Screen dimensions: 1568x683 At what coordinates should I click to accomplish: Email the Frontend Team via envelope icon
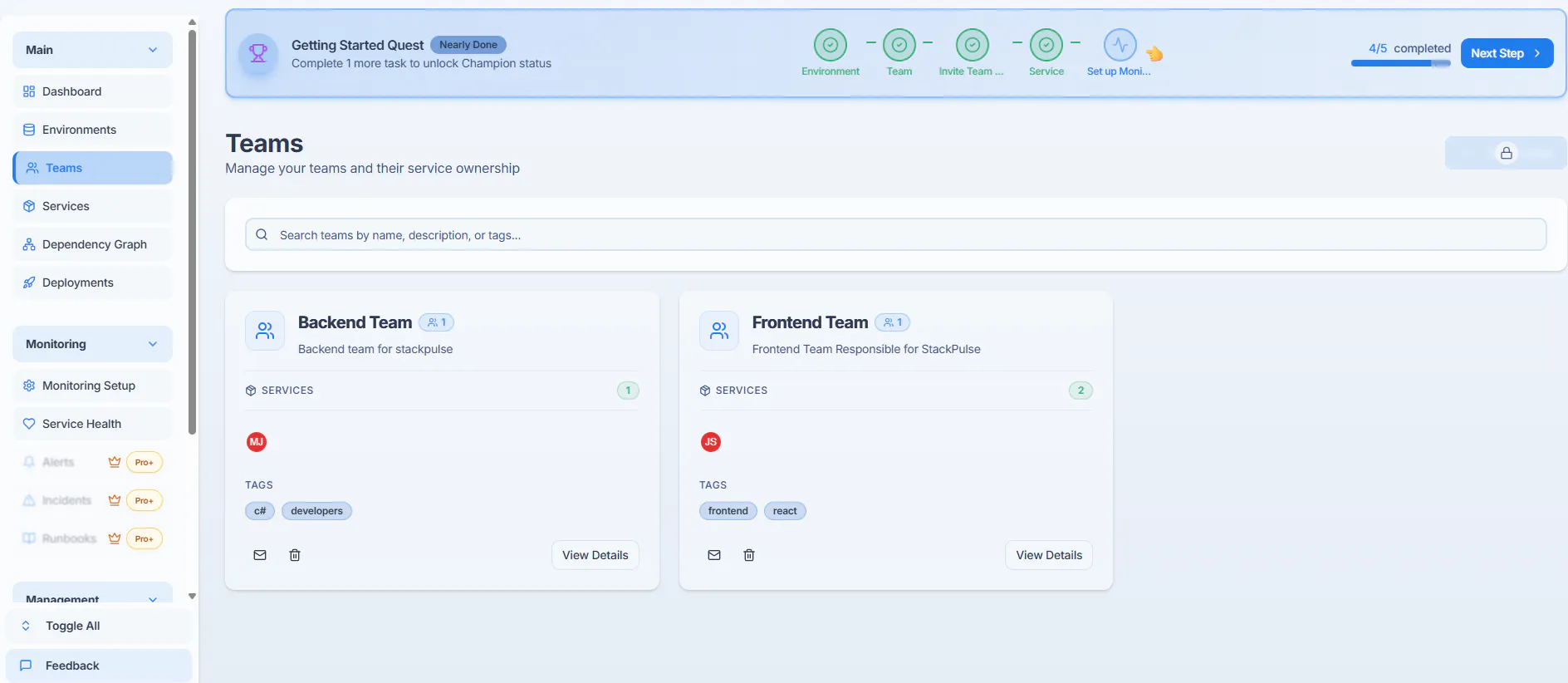coord(714,555)
